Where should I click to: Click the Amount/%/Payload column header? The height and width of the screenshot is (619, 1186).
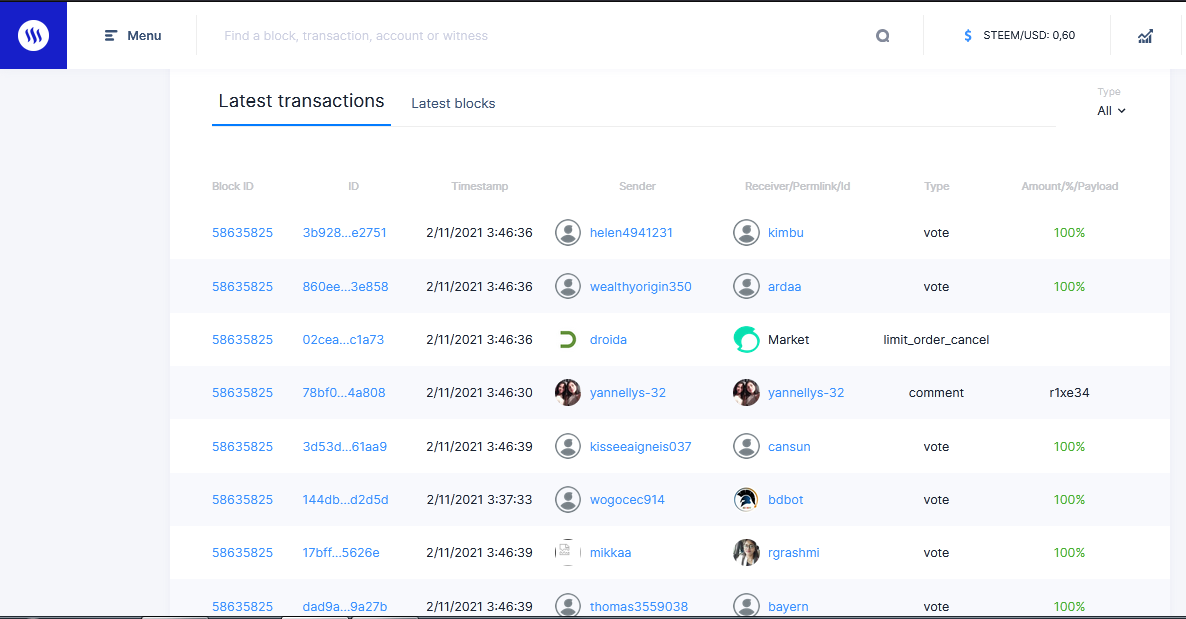1069,186
